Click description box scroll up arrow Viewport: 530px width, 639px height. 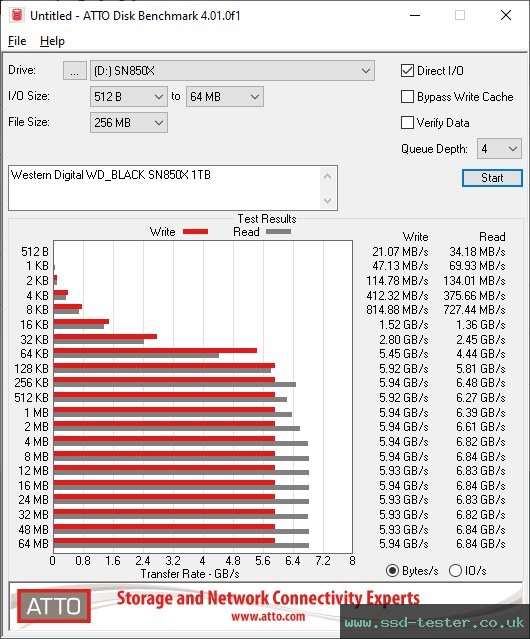click(328, 176)
